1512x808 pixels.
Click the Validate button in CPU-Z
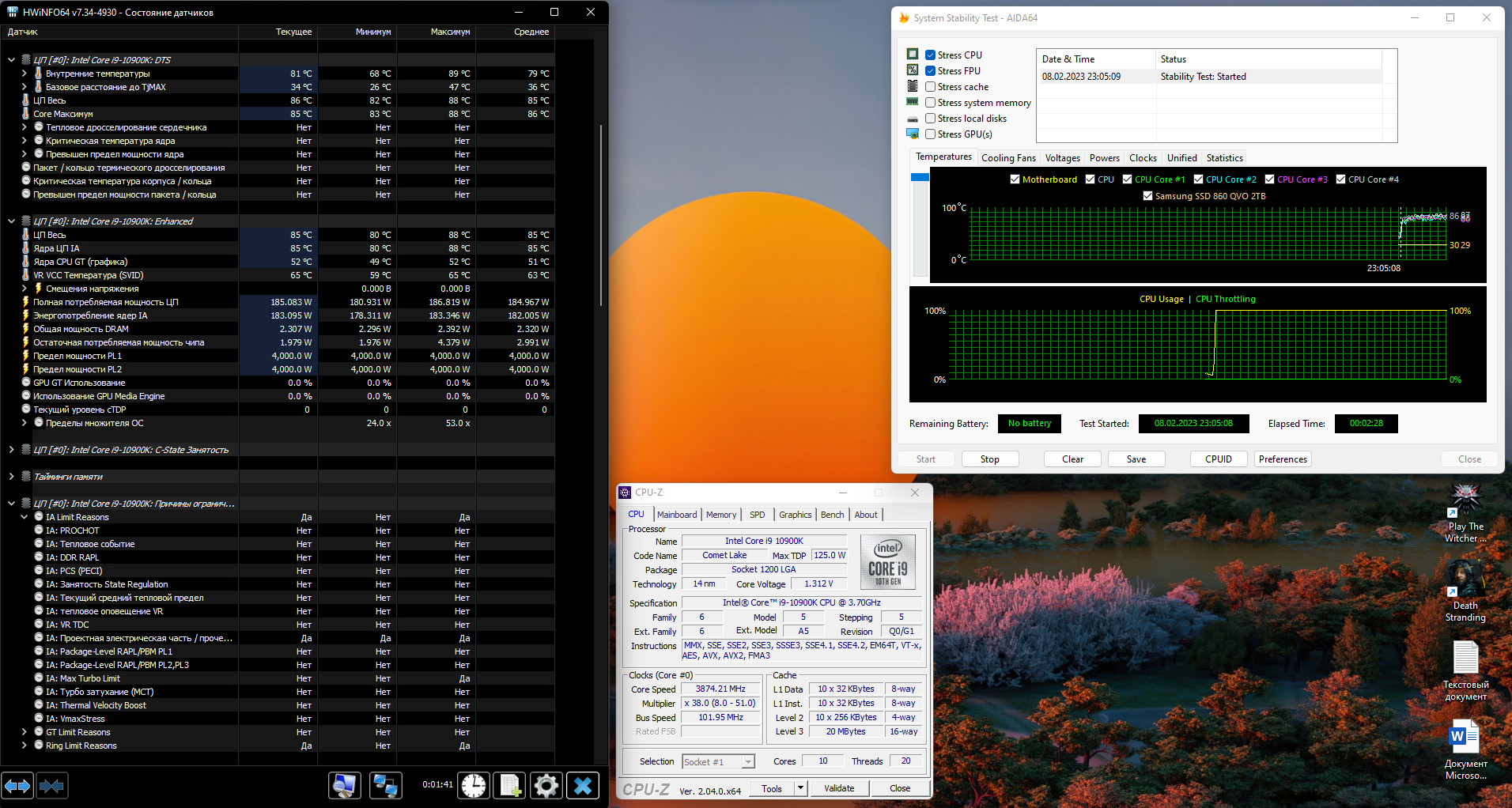click(x=838, y=788)
